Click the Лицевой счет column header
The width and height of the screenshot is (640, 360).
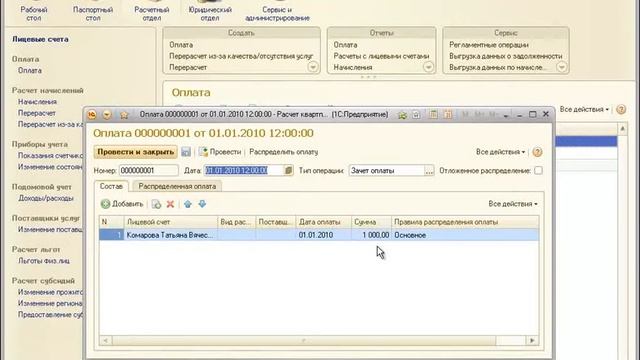(171, 222)
